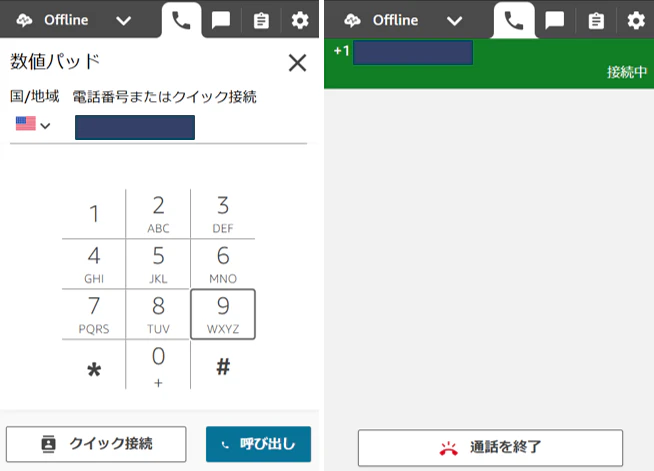Dial key 9 WXYZ on keypad
654x471 pixels.
[x=223, y=314]
